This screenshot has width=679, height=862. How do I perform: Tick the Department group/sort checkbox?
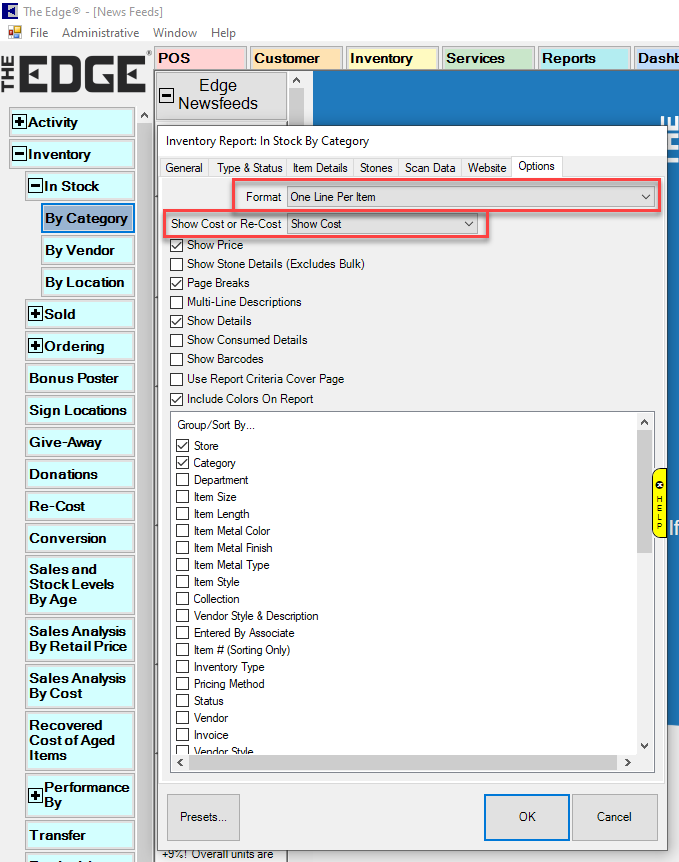click(x=182, y=480)
